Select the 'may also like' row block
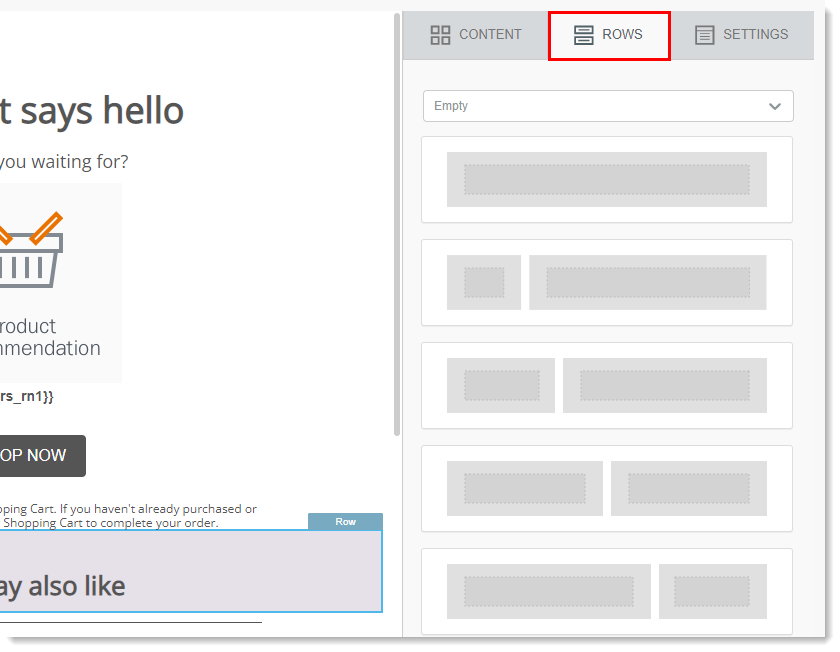Image resolution: width=840 pixels, height=652 pixels. [x=191, y=571]
